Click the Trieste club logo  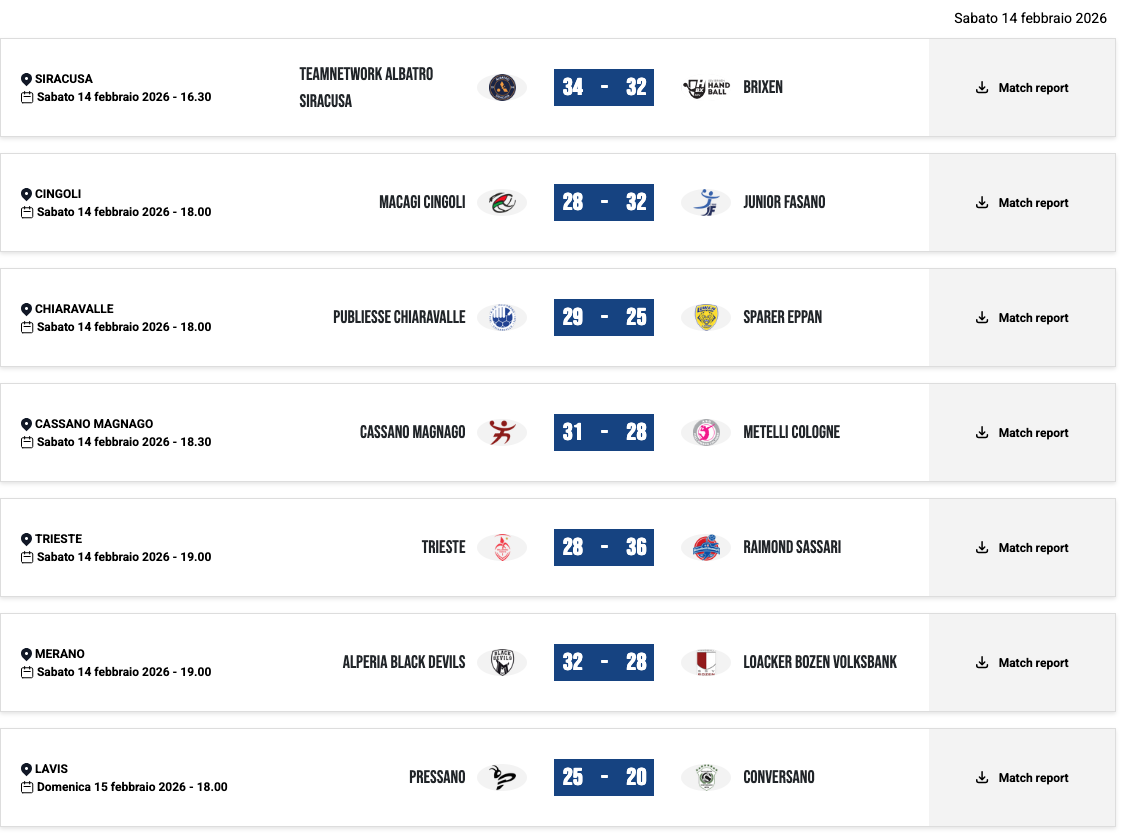(501, 547)
